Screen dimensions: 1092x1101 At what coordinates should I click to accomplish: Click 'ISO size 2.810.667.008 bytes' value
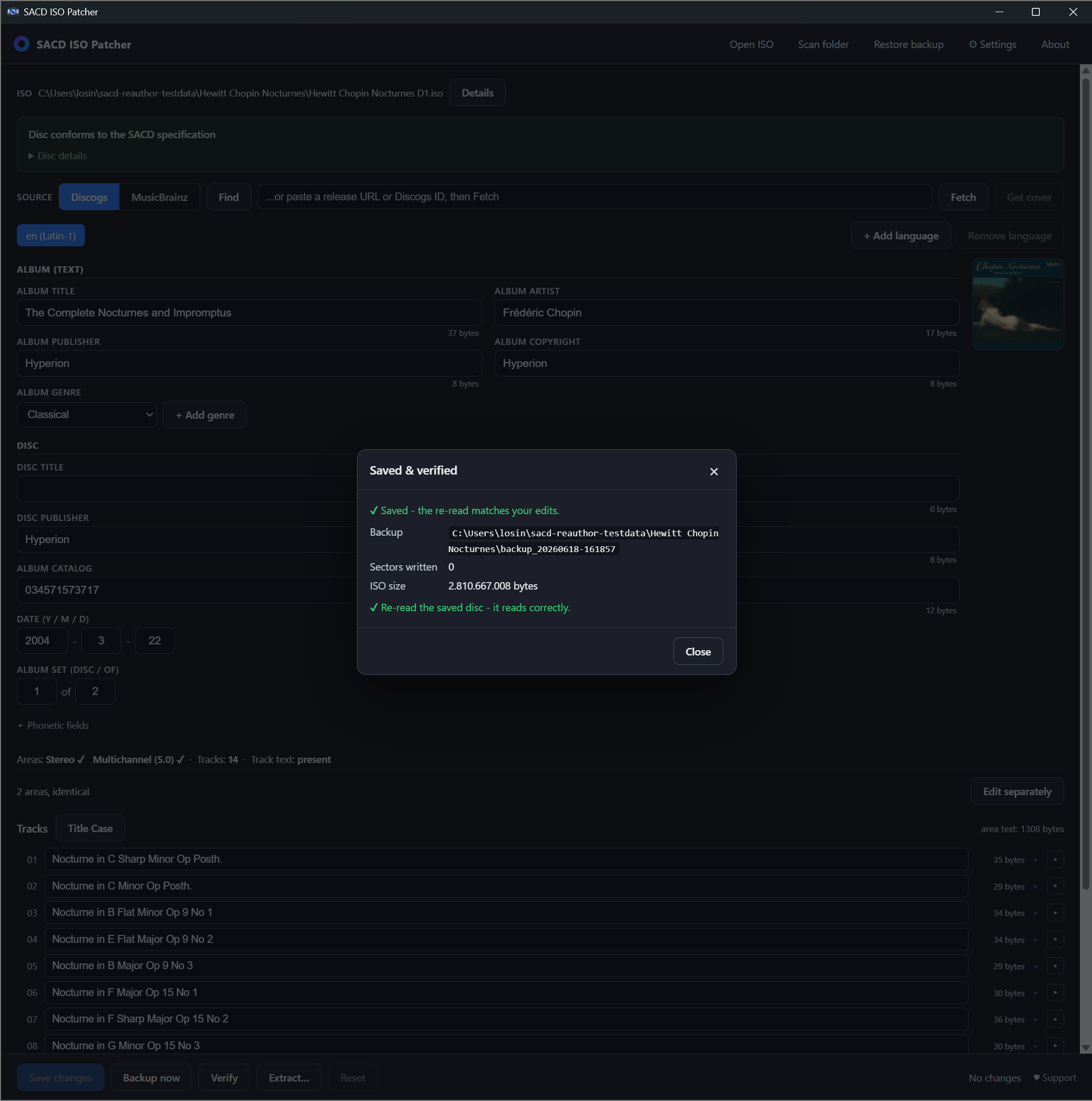(492, 586)
